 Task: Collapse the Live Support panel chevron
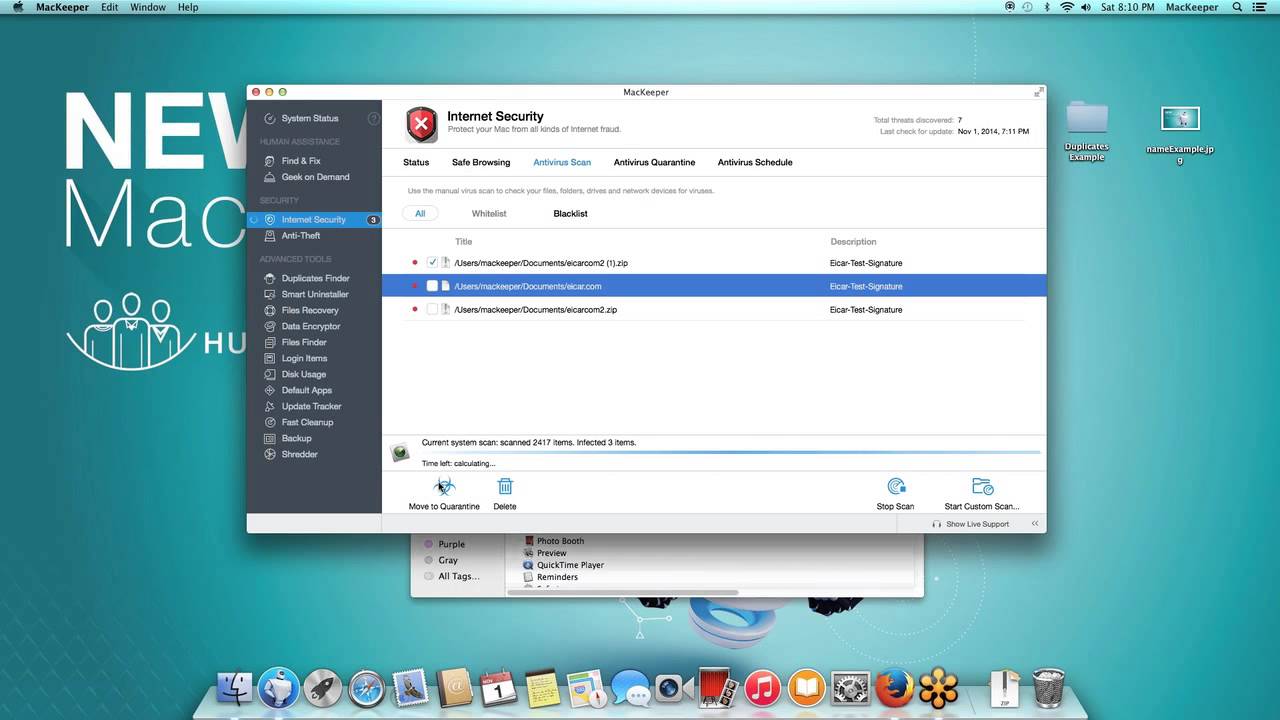click(1035, 524)
